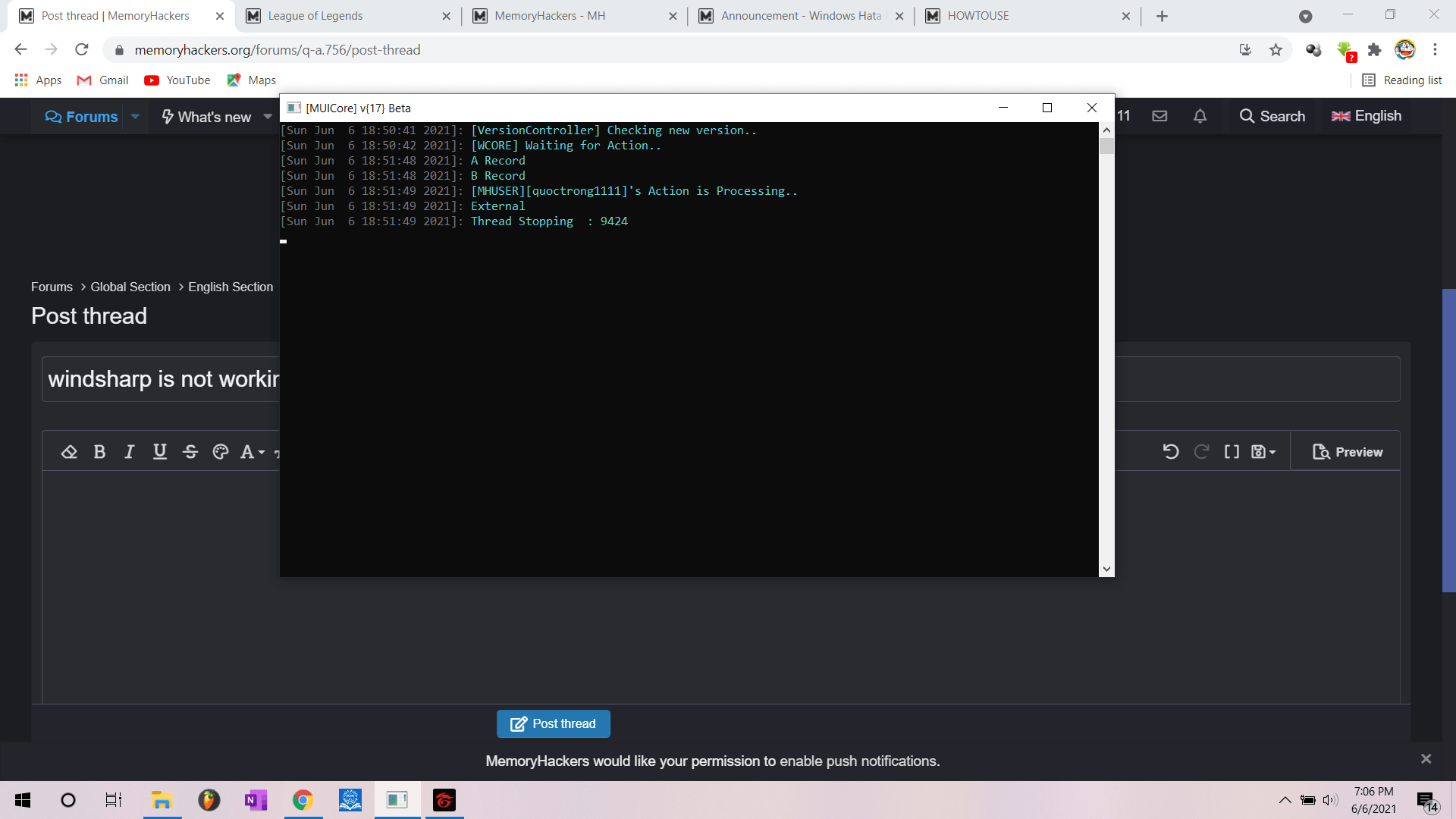Go to Forums breadcrumb link
This screenshot has width=1456, height=819.
click(52, 287)
